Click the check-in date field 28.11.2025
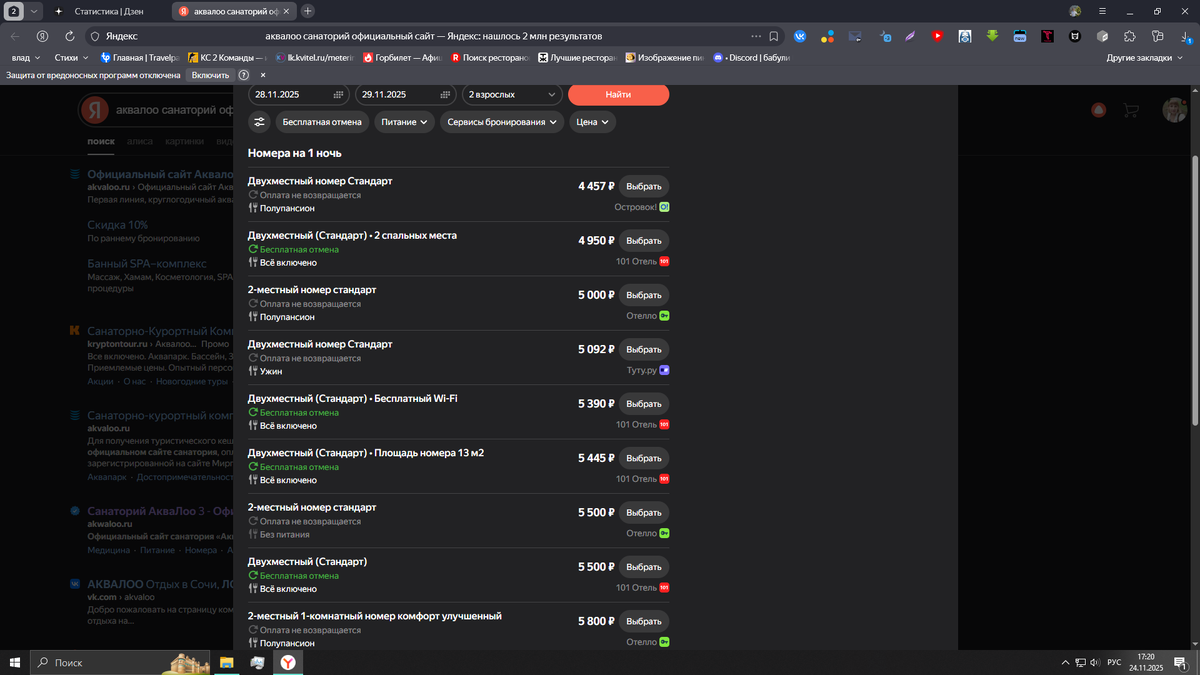The image size is (1200, 675). coord(299,94)
